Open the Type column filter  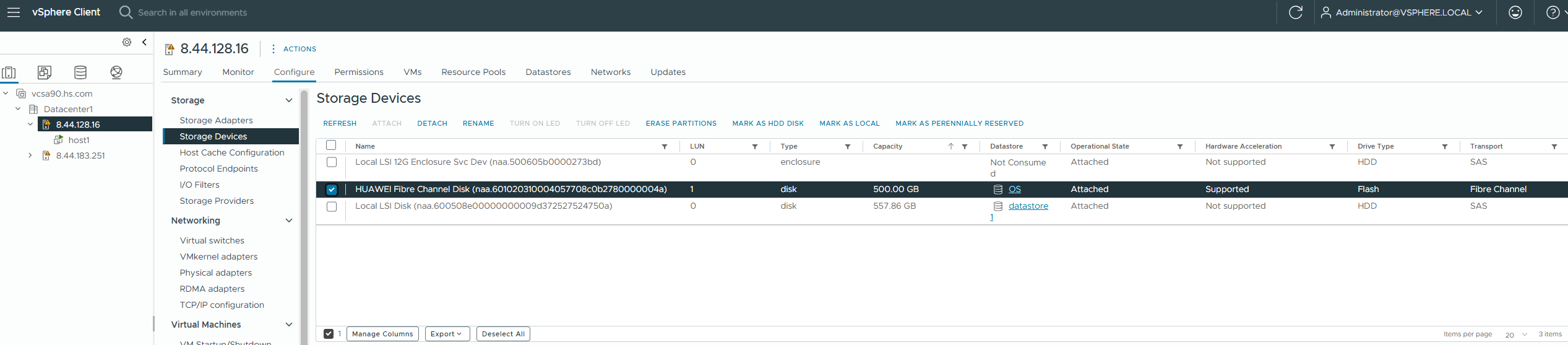pos(848,147)
